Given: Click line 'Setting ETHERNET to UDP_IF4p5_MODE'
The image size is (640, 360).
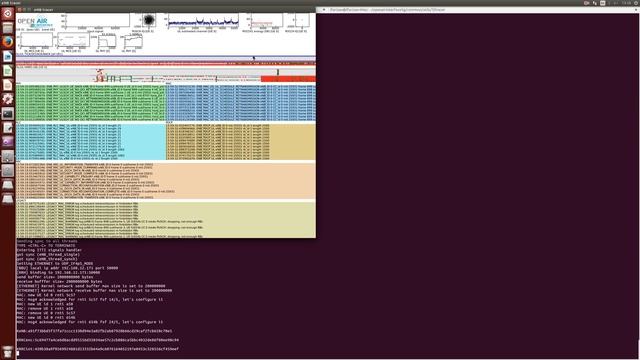Looking at the screenshot, I should point(55,264).
